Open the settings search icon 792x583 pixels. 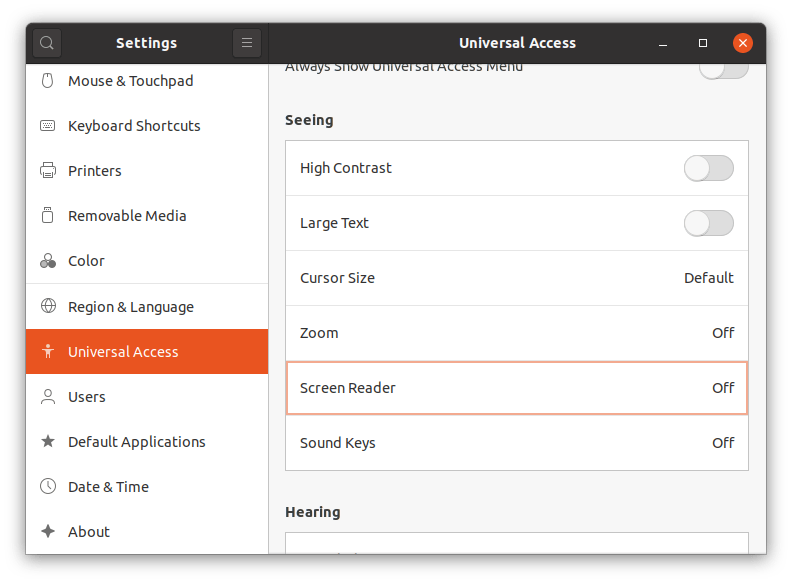[47, 43]
